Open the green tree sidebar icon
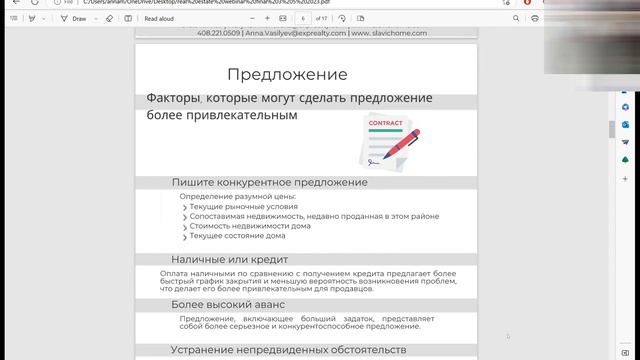 point(625,160)
